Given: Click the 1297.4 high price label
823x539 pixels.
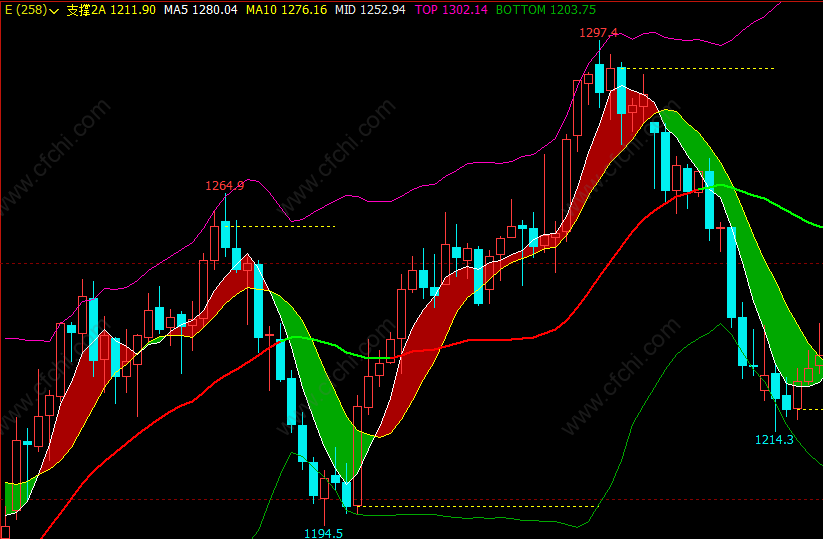Looking at the screenshot, I should 598,33.
